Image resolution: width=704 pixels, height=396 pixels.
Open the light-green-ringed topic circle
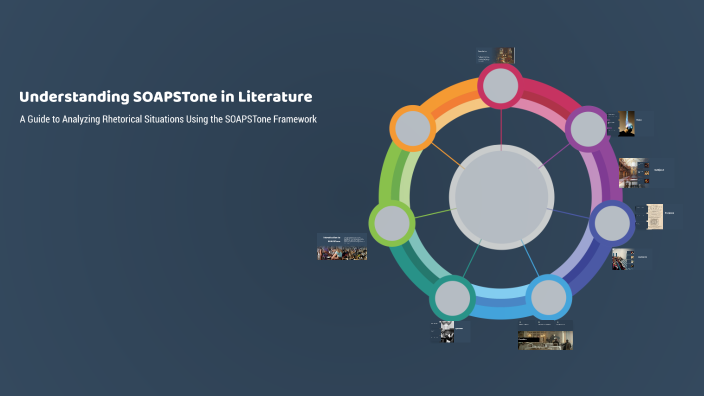[392, 223]
